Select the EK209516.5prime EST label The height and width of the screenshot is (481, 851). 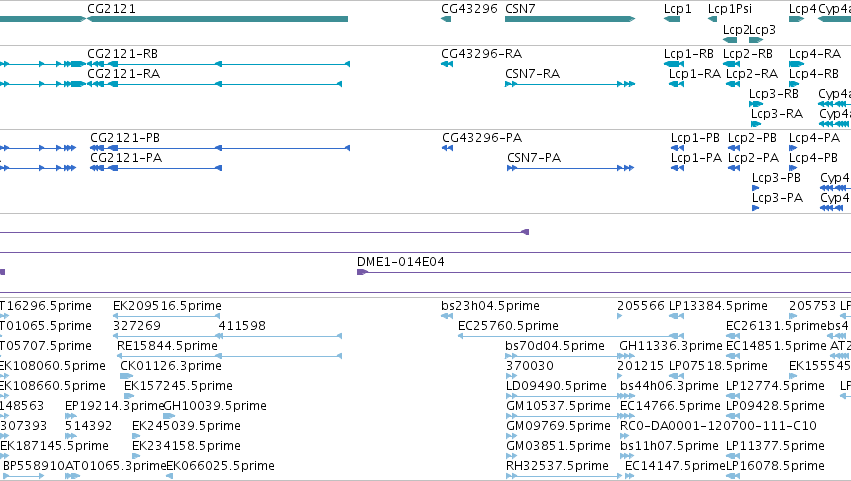167,306
